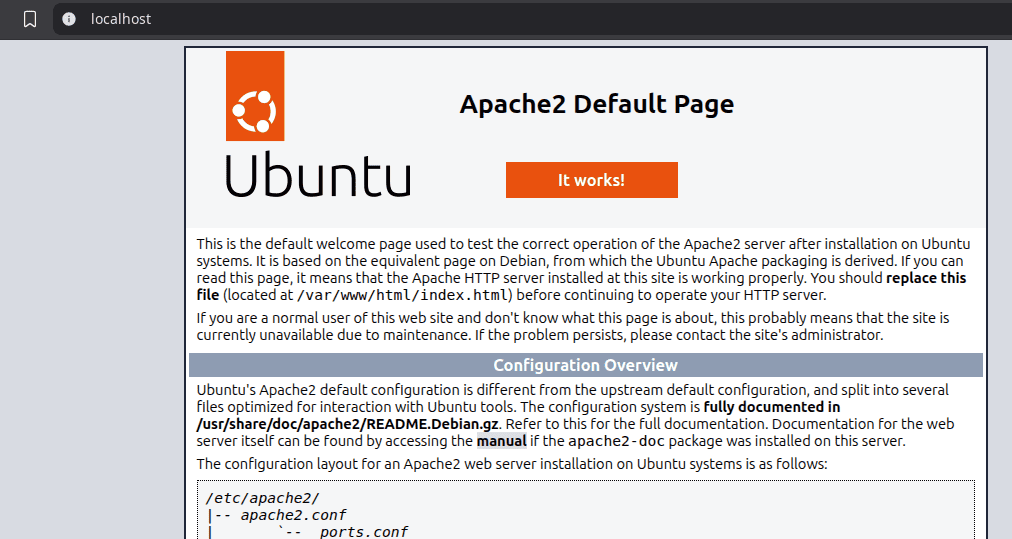Image resolution: width=1012 pixels, height=539 pixels.
Task: Click the ports.conf entry in config tree
Action: click(364, 532)
